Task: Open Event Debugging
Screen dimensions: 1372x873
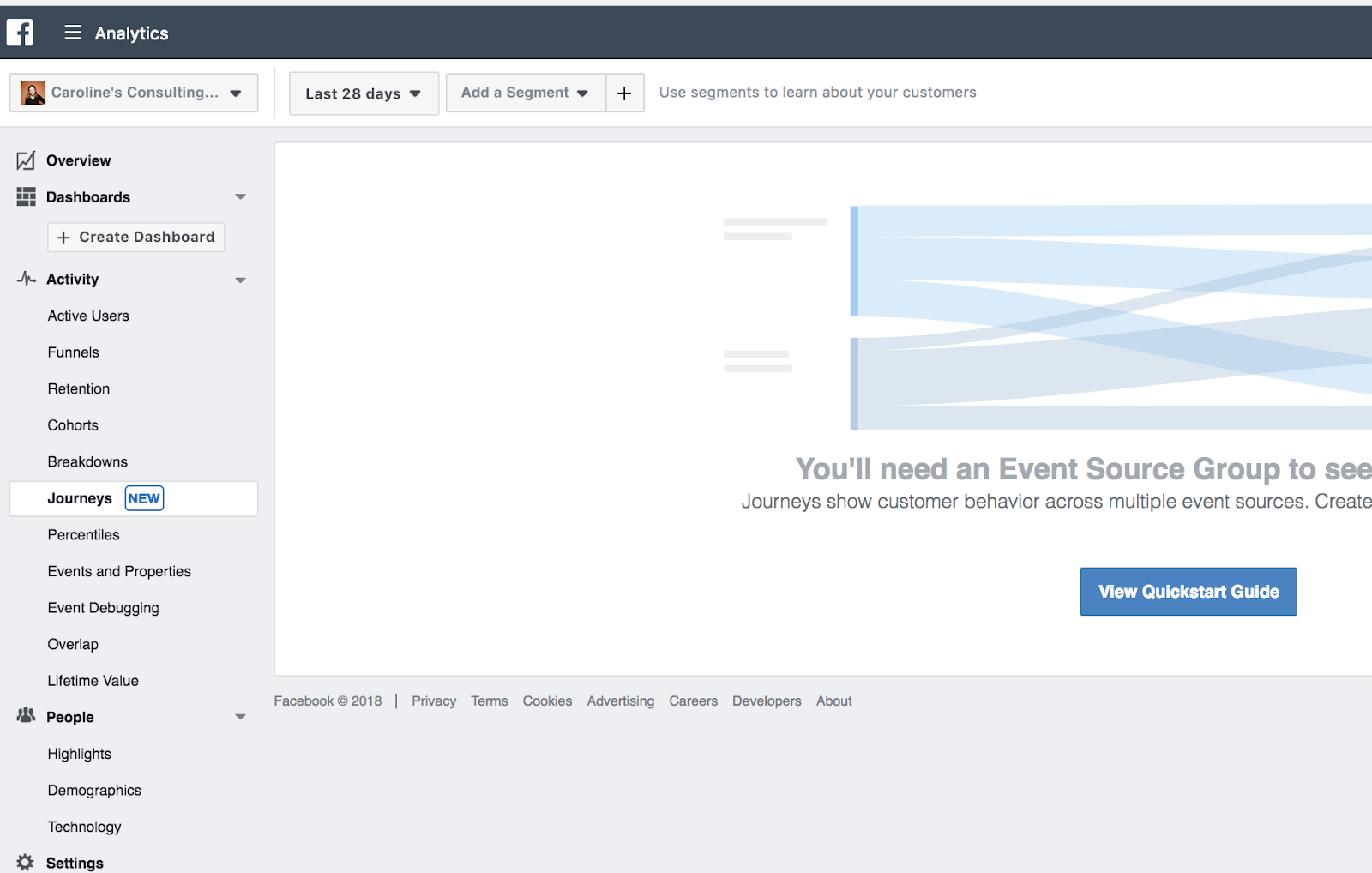Action: tap(104, 608)
